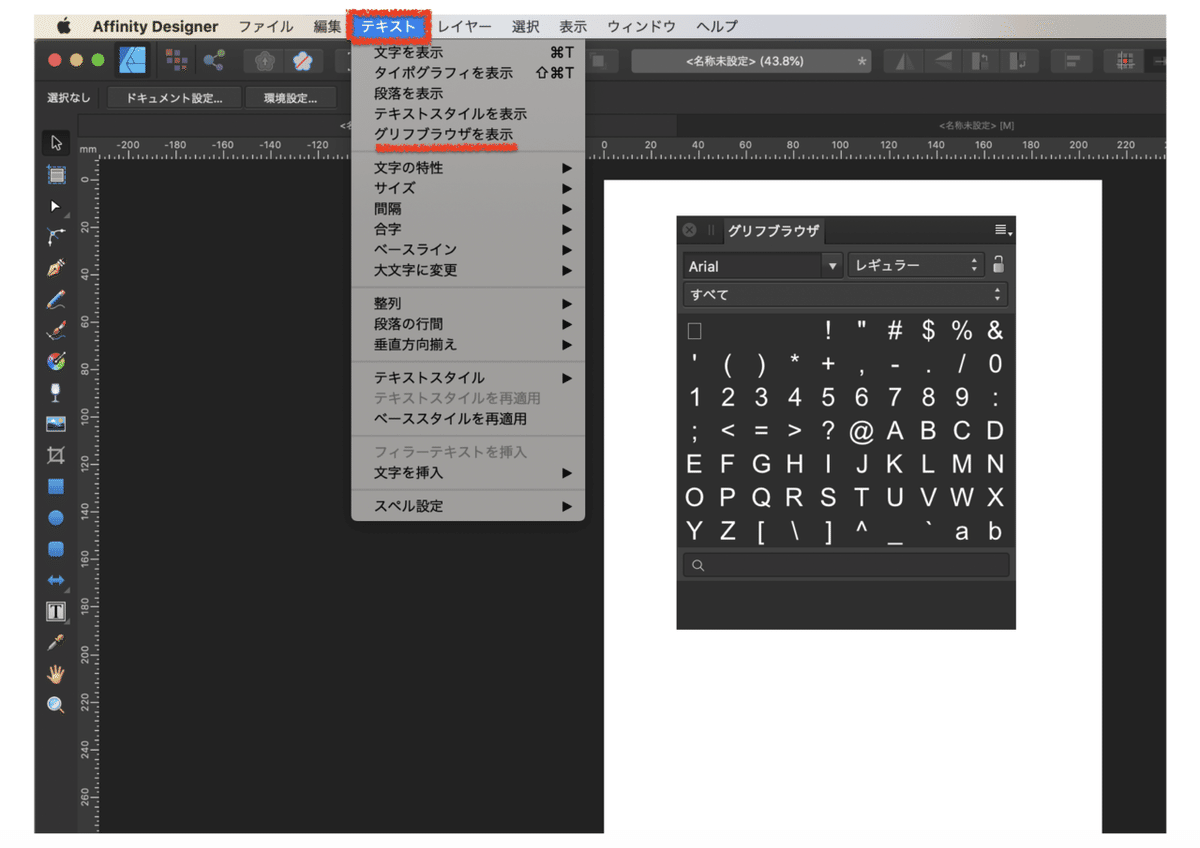Switch to <名称未設定> [M] document tab
This screenshot has width=1200, height=848.
pyautogui.click(x=977, y=125)
